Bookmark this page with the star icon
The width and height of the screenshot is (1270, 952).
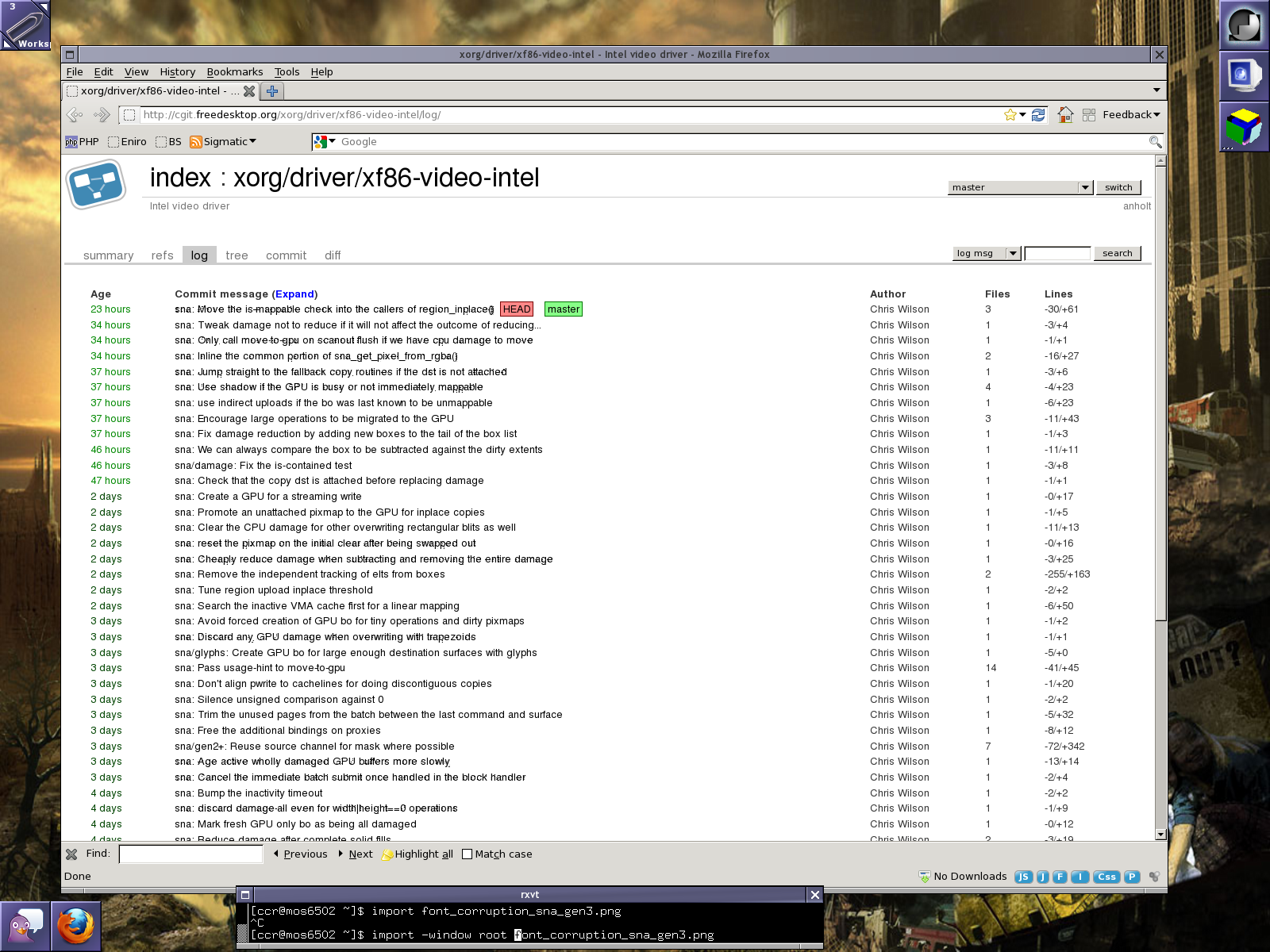[x=1010, y=115]
